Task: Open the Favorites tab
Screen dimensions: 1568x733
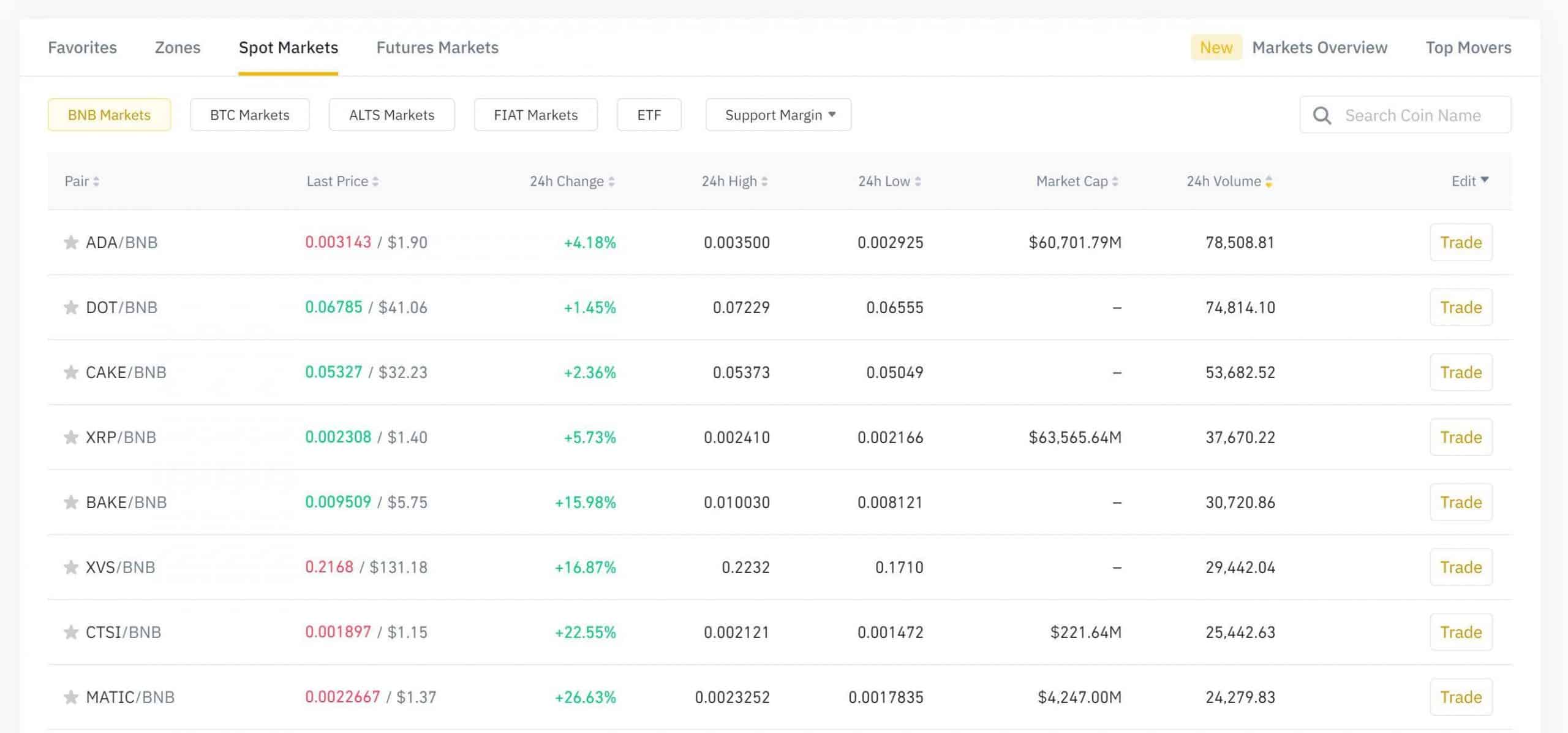Action: coord(82,47)
